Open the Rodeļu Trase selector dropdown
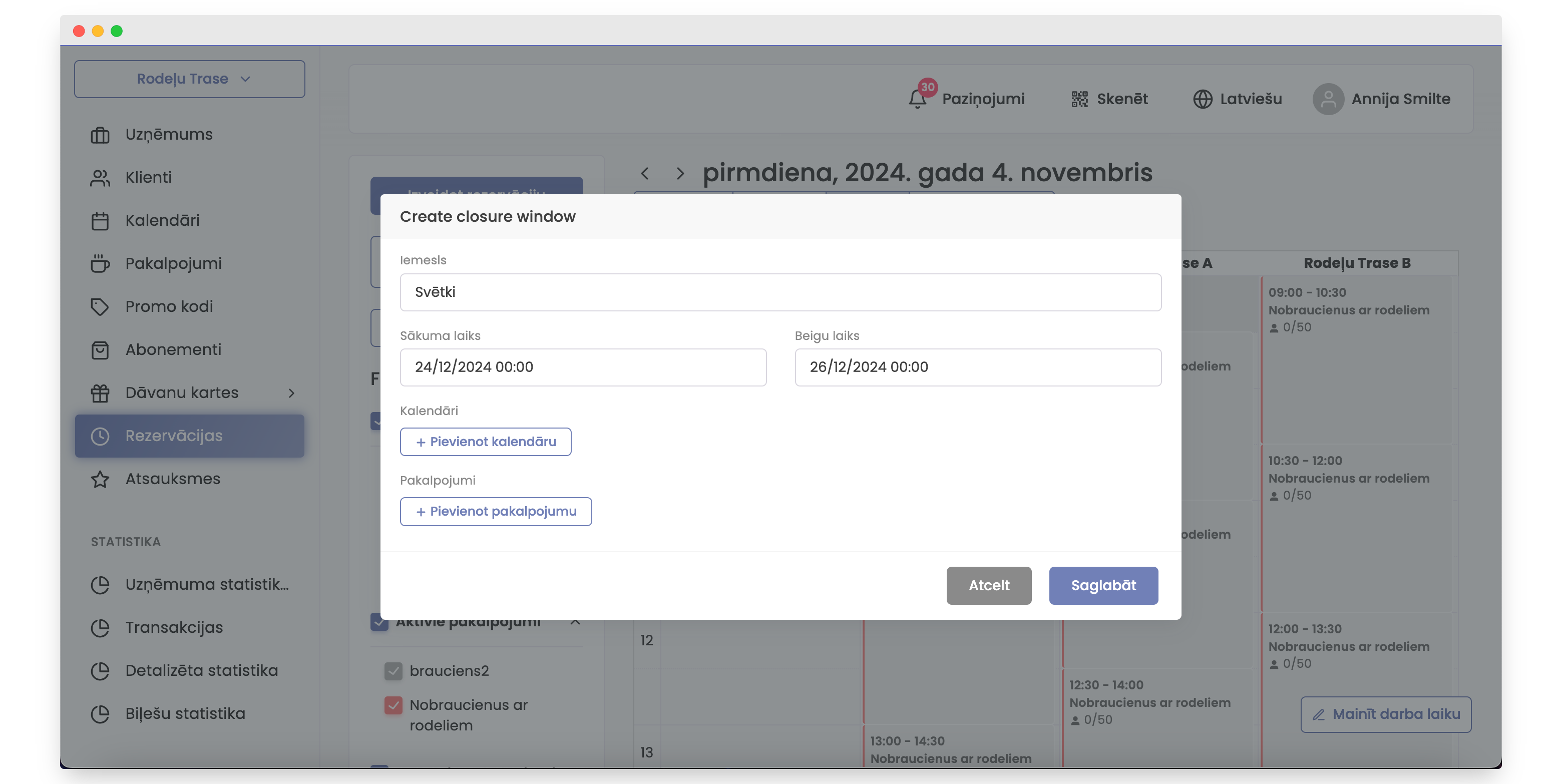Image resolution: width=1562 pixels, height=784 pixels. (x=190, y=78)
